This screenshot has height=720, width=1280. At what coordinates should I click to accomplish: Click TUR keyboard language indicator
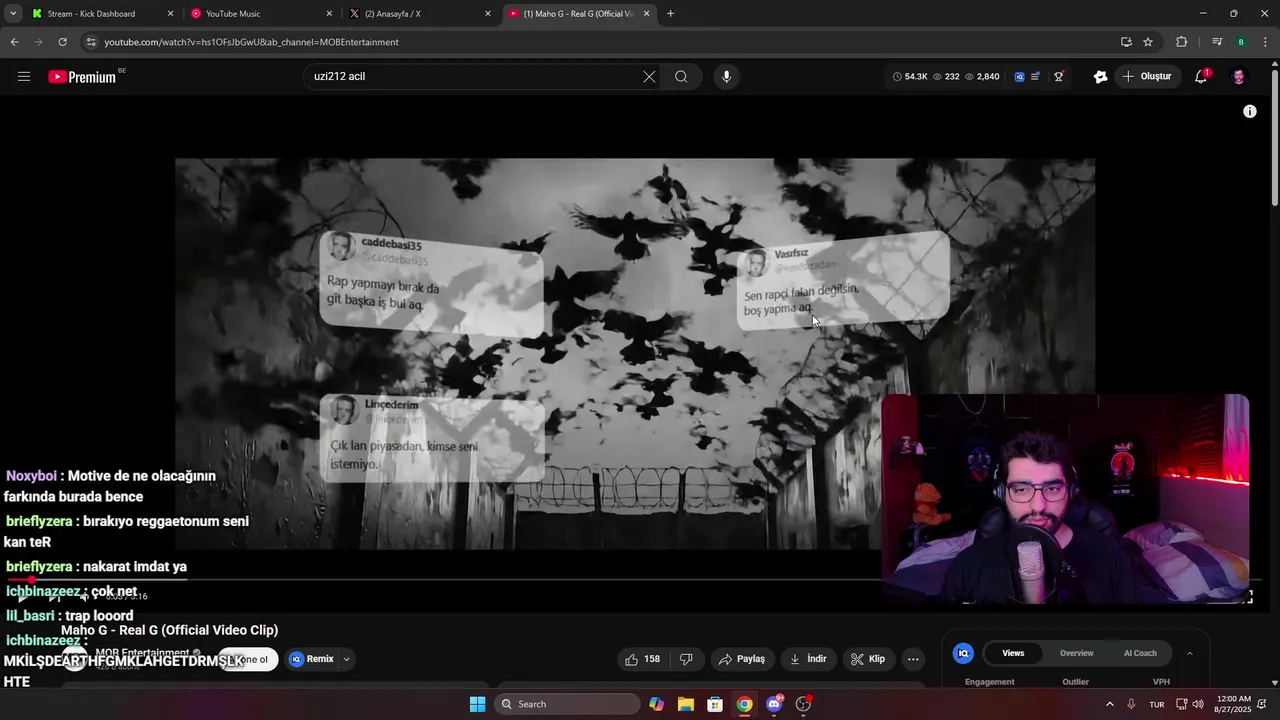[x=1156, y=704]
